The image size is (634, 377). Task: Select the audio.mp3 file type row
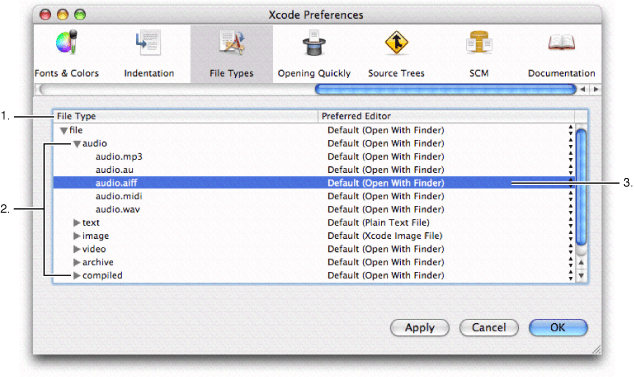314,157
